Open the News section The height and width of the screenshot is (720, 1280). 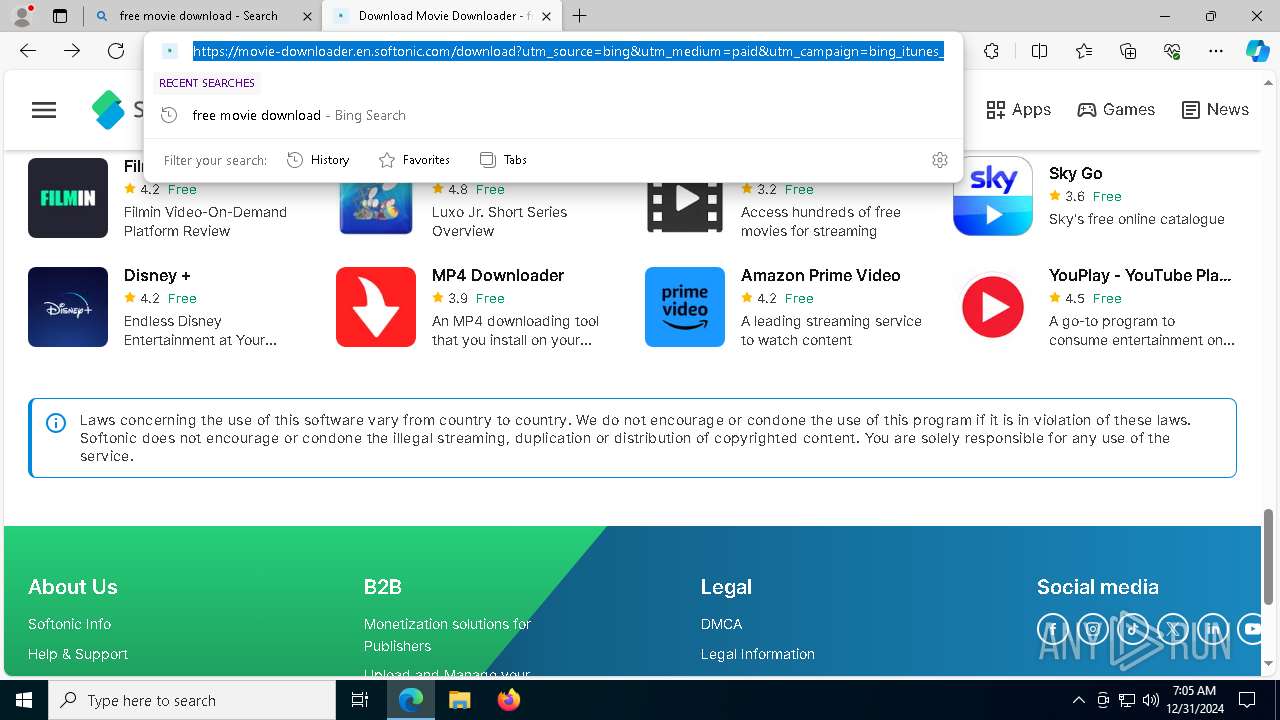(x=1215, y=110)
